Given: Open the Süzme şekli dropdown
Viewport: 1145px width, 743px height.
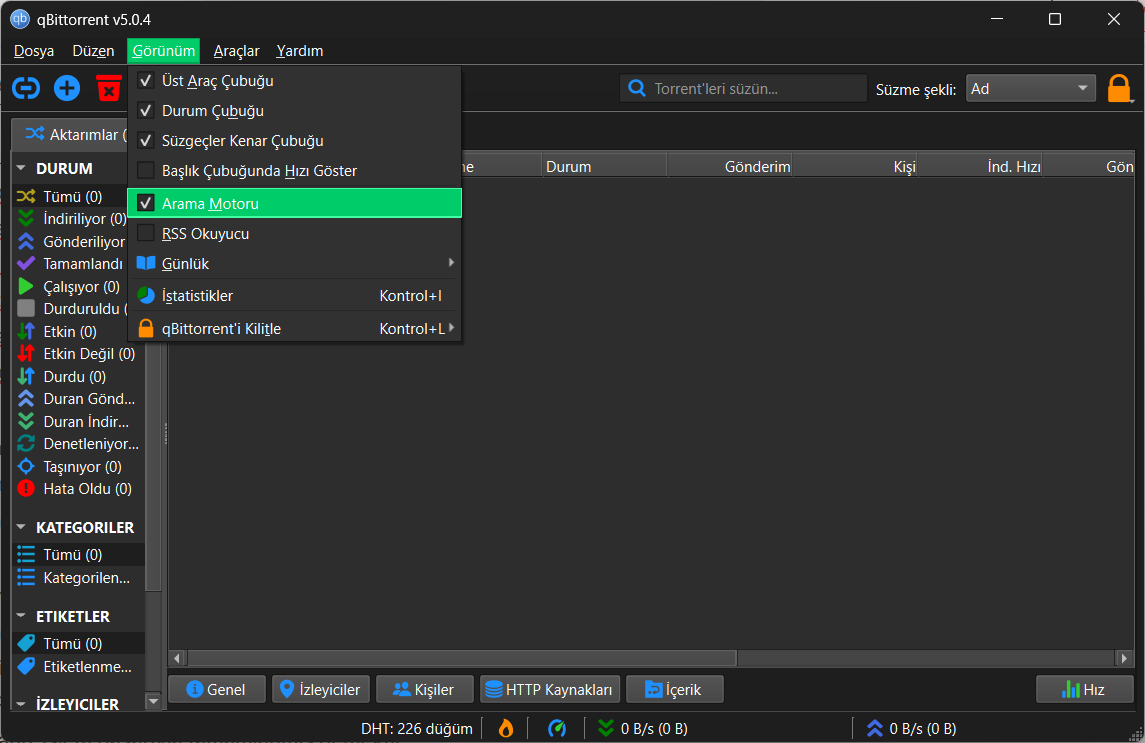Looking at the screenshot, I should click(x=1030, y=88).
